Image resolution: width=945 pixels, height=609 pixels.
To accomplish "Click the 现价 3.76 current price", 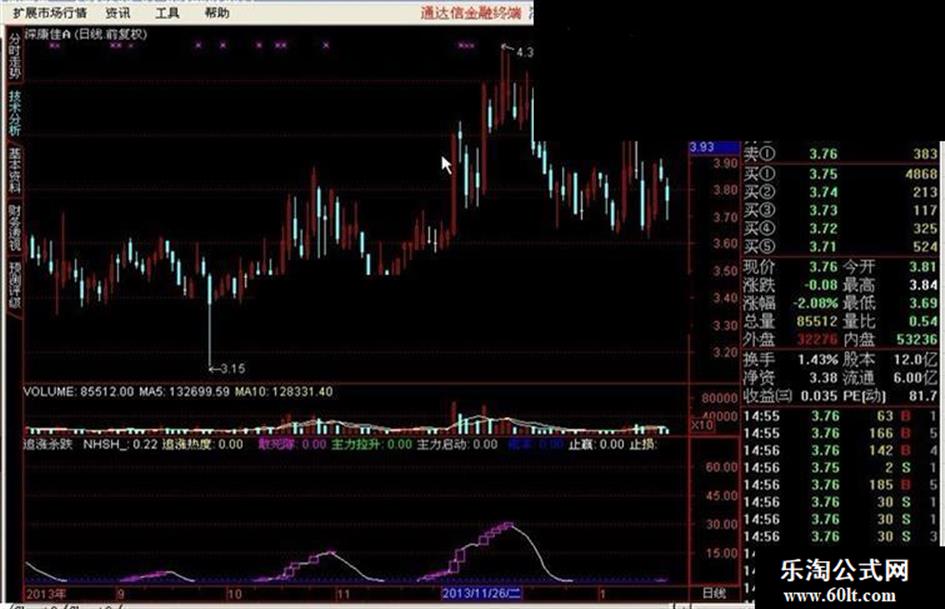I will click(x=790, y=267).
